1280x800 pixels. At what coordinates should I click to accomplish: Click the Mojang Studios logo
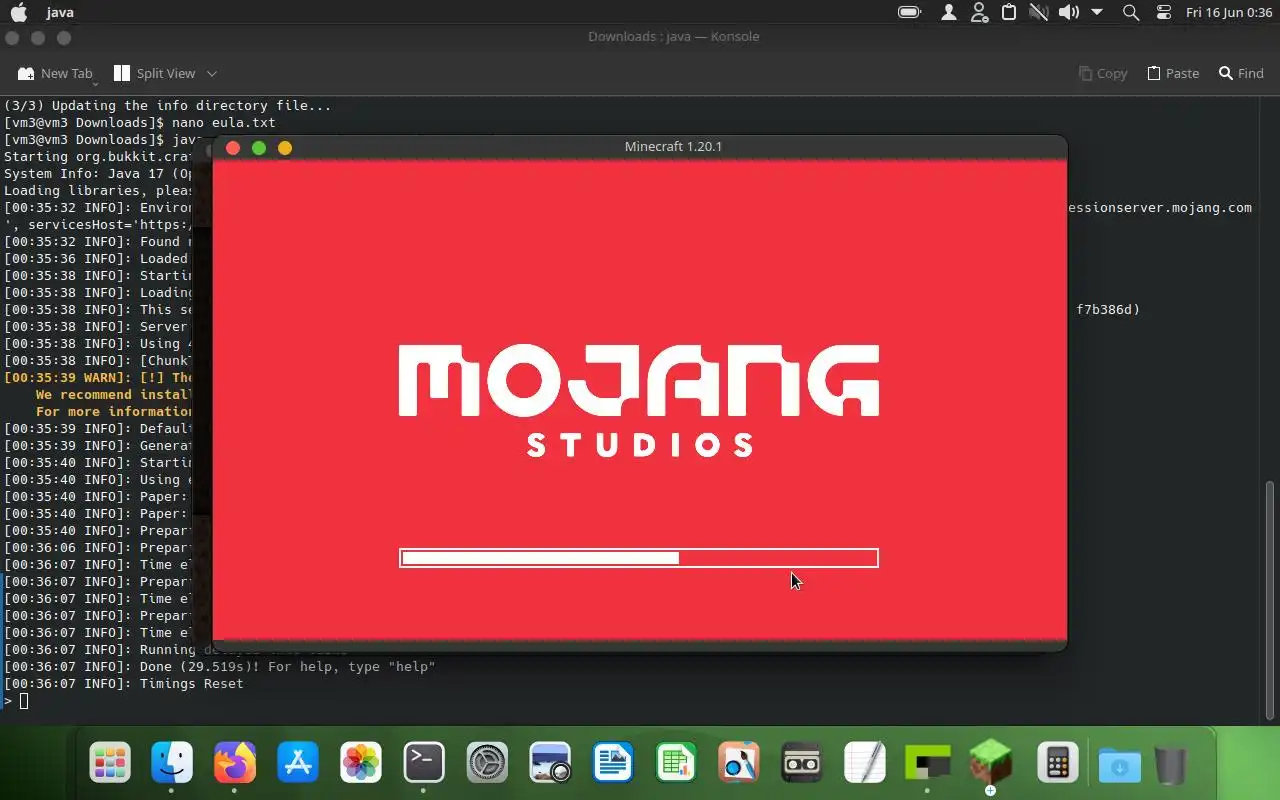point(639,400)
